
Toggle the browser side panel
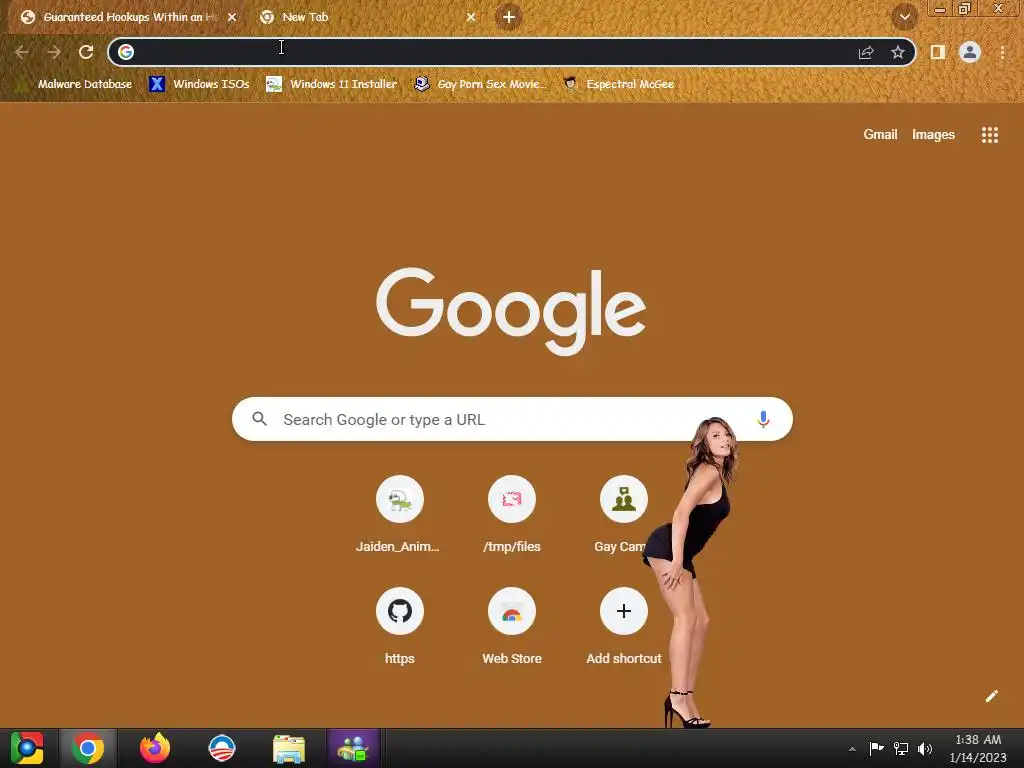tap(938, 52)
